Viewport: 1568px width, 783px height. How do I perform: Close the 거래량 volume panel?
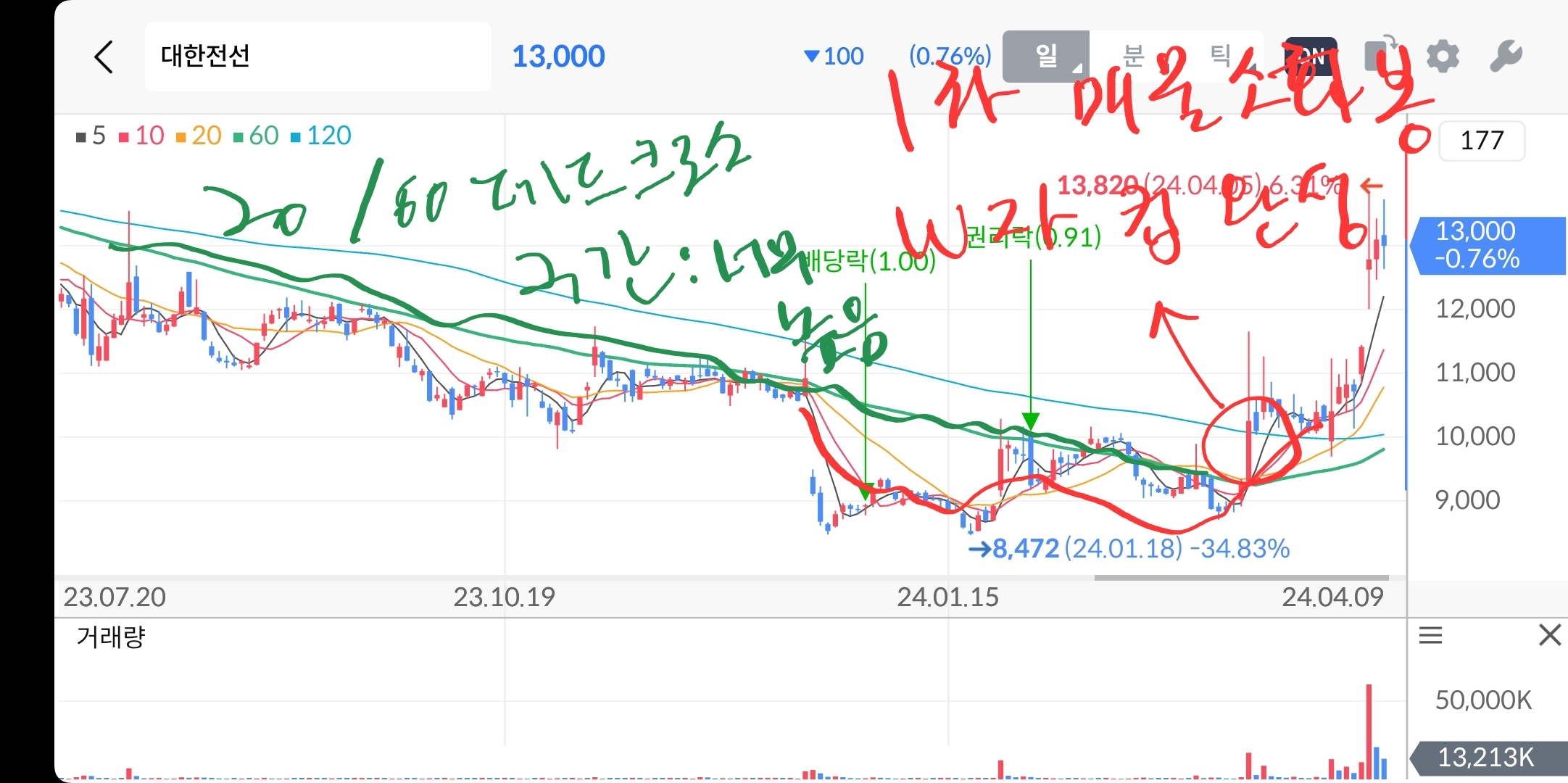point(1549,636)
